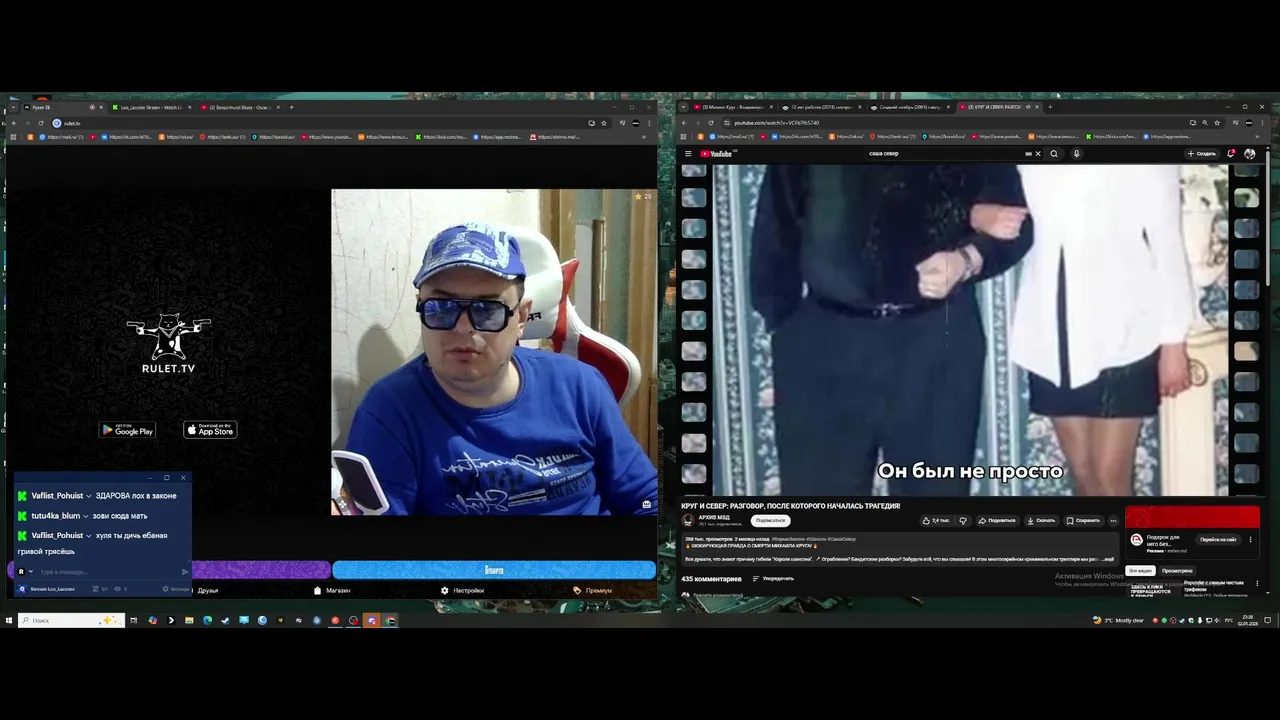Mute the YouTube tab's audio indicator

[x=1028, y=107]
